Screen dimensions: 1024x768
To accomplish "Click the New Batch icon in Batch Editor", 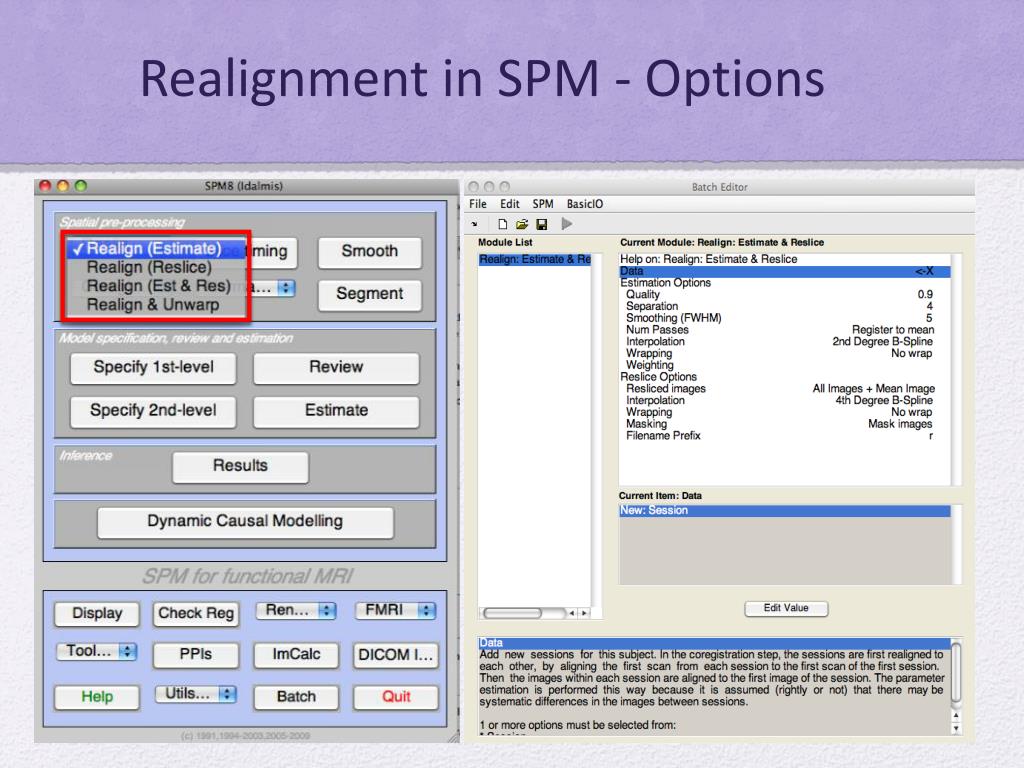I will coord(502,224).
